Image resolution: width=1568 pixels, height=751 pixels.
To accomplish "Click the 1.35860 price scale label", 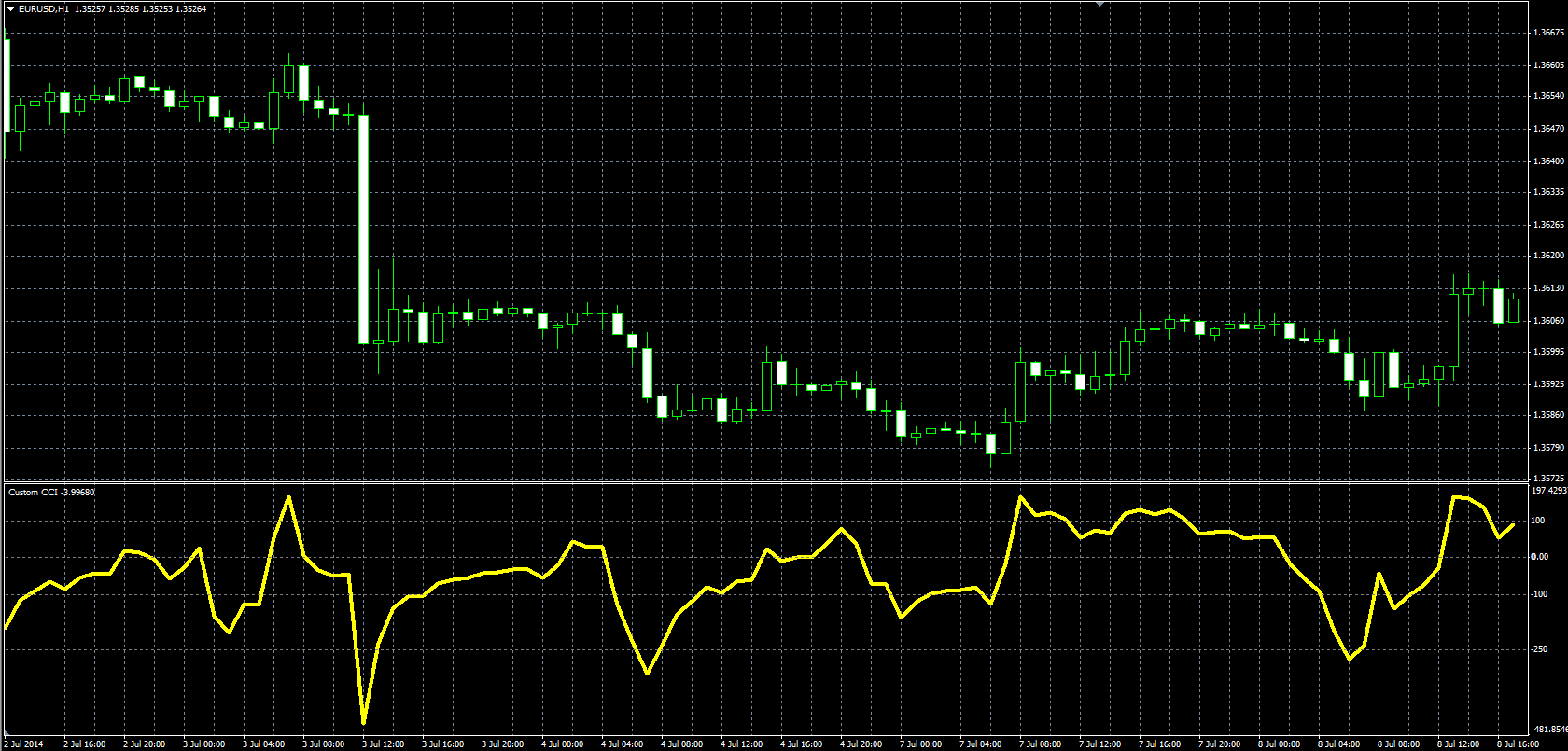I will pos(1548,415).
